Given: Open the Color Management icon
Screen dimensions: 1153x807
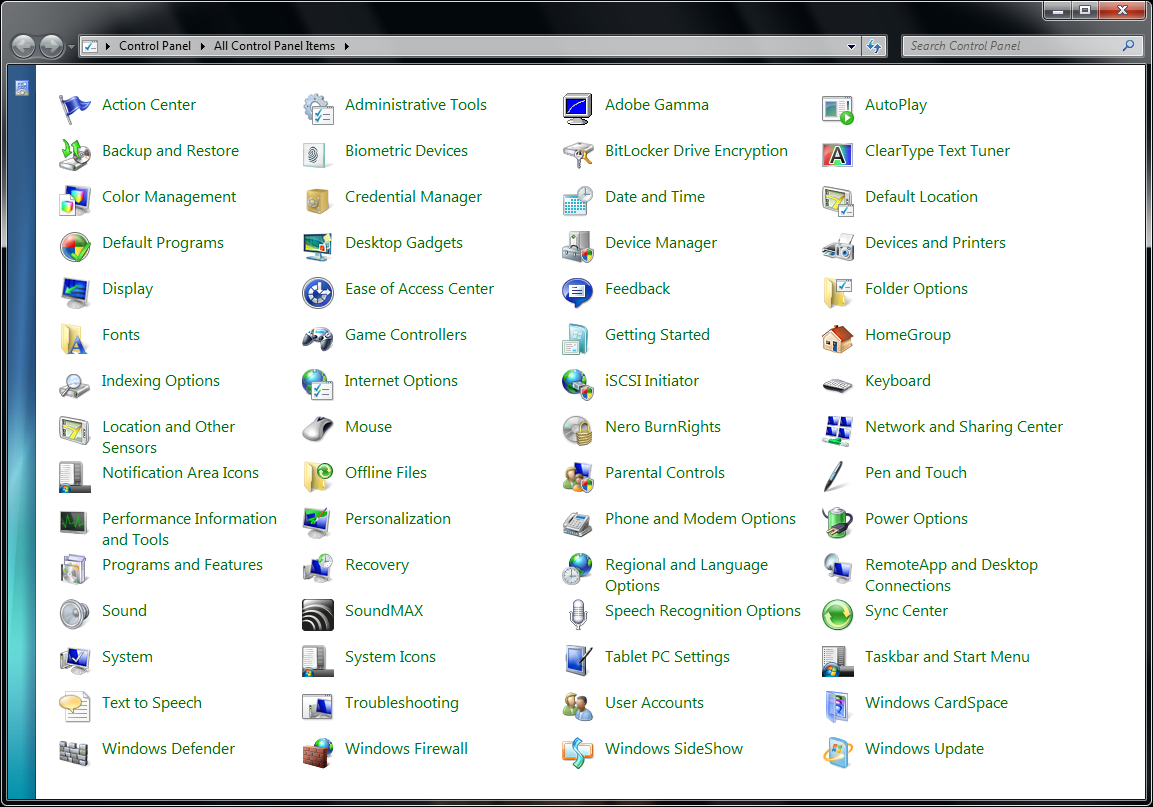Looking at the screenshot, I should click(x=74, y=201).
